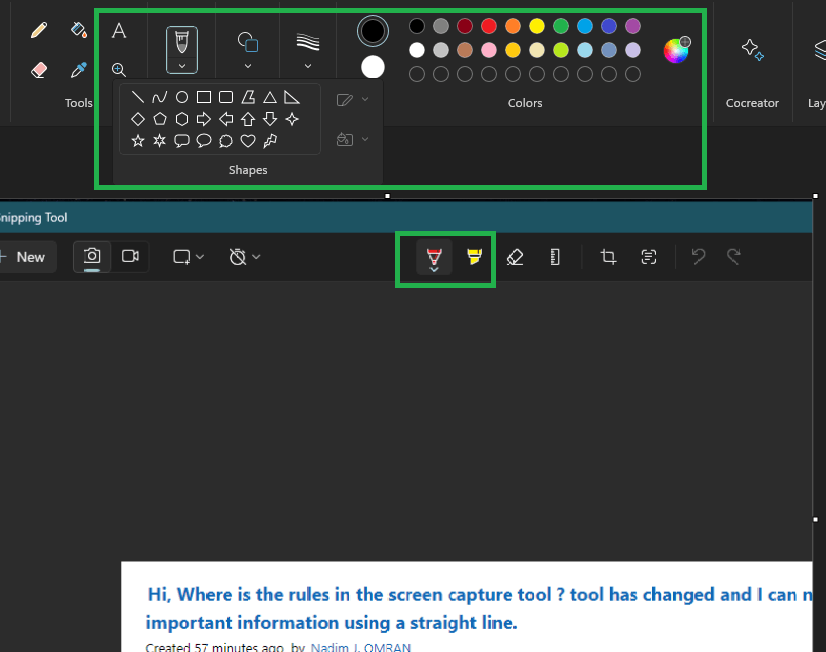Toggle the Ruler in Snipping Tool
826x652 pixels.
pyautogui.click(x=555, y=256)
